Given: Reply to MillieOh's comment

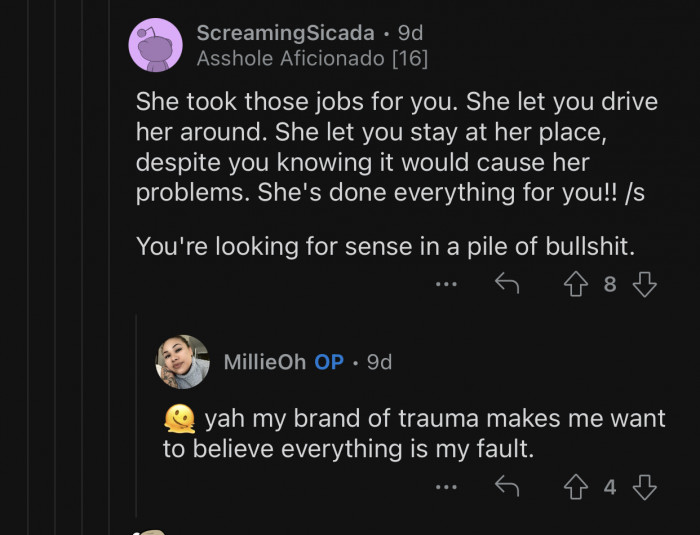Looking at the screenshot, I should (507, 487).
